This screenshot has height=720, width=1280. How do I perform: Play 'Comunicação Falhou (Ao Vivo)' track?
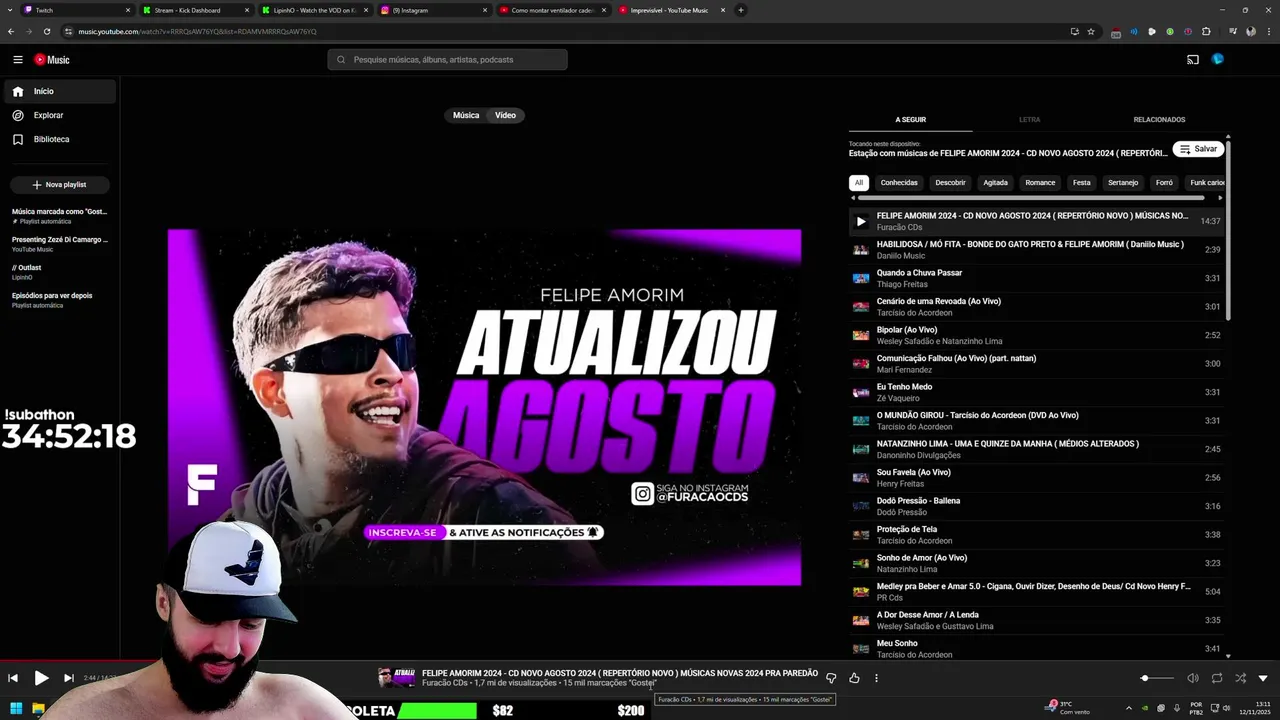tap(1036, 364)
